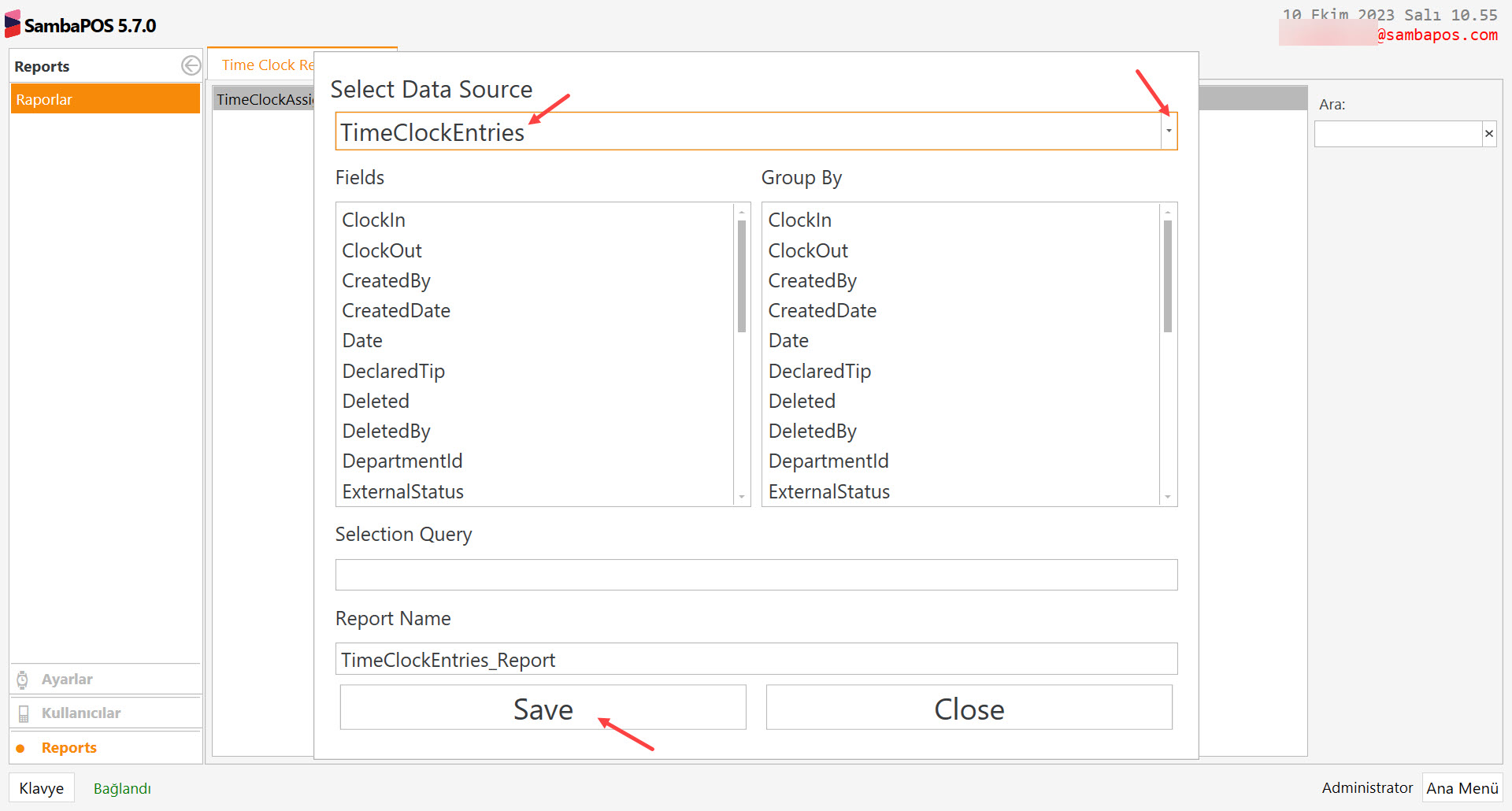Switch to the Time Clock Report tab
The width and height of the screenshot is (1512, 811).
266,65
